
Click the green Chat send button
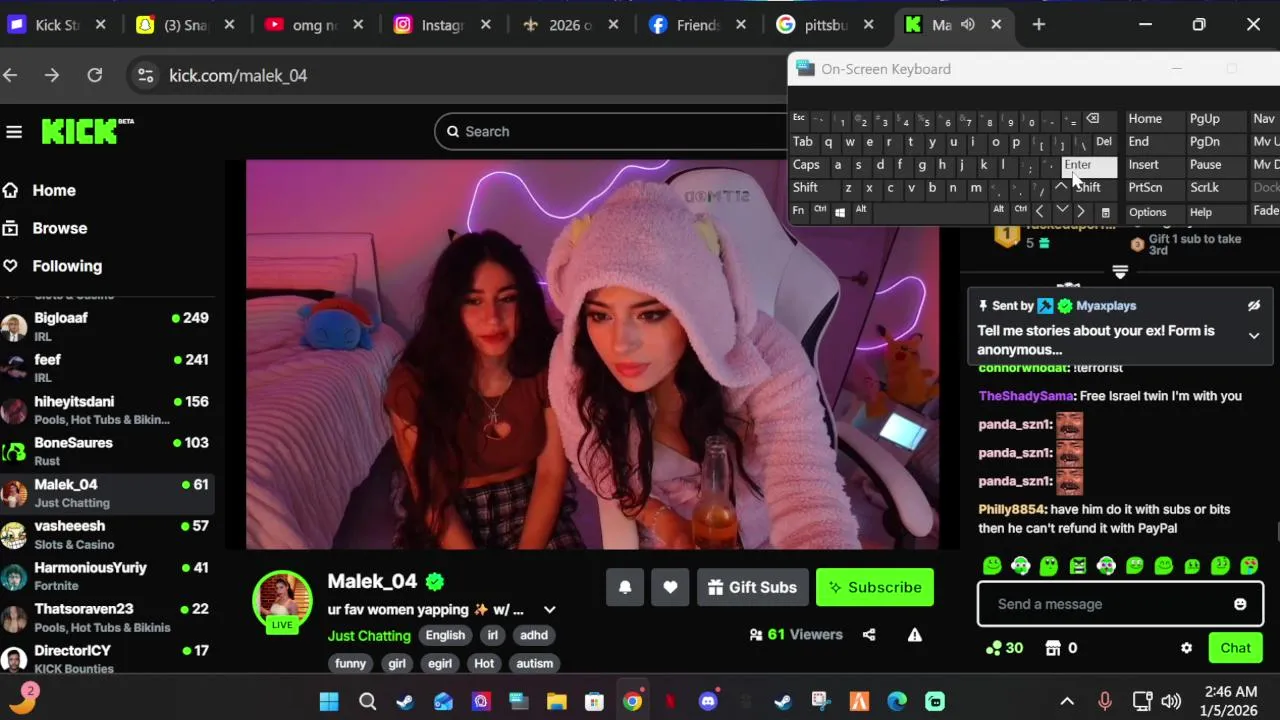point(1235,648)
